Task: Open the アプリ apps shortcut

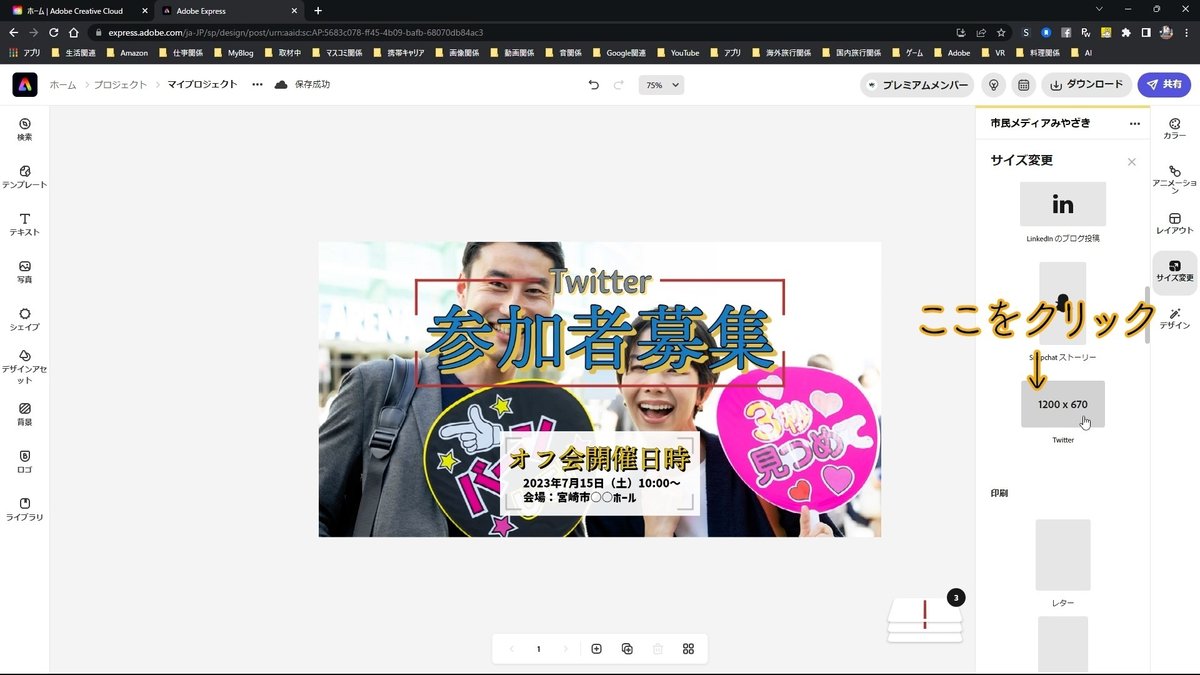Action: click(x=25, y=52)
